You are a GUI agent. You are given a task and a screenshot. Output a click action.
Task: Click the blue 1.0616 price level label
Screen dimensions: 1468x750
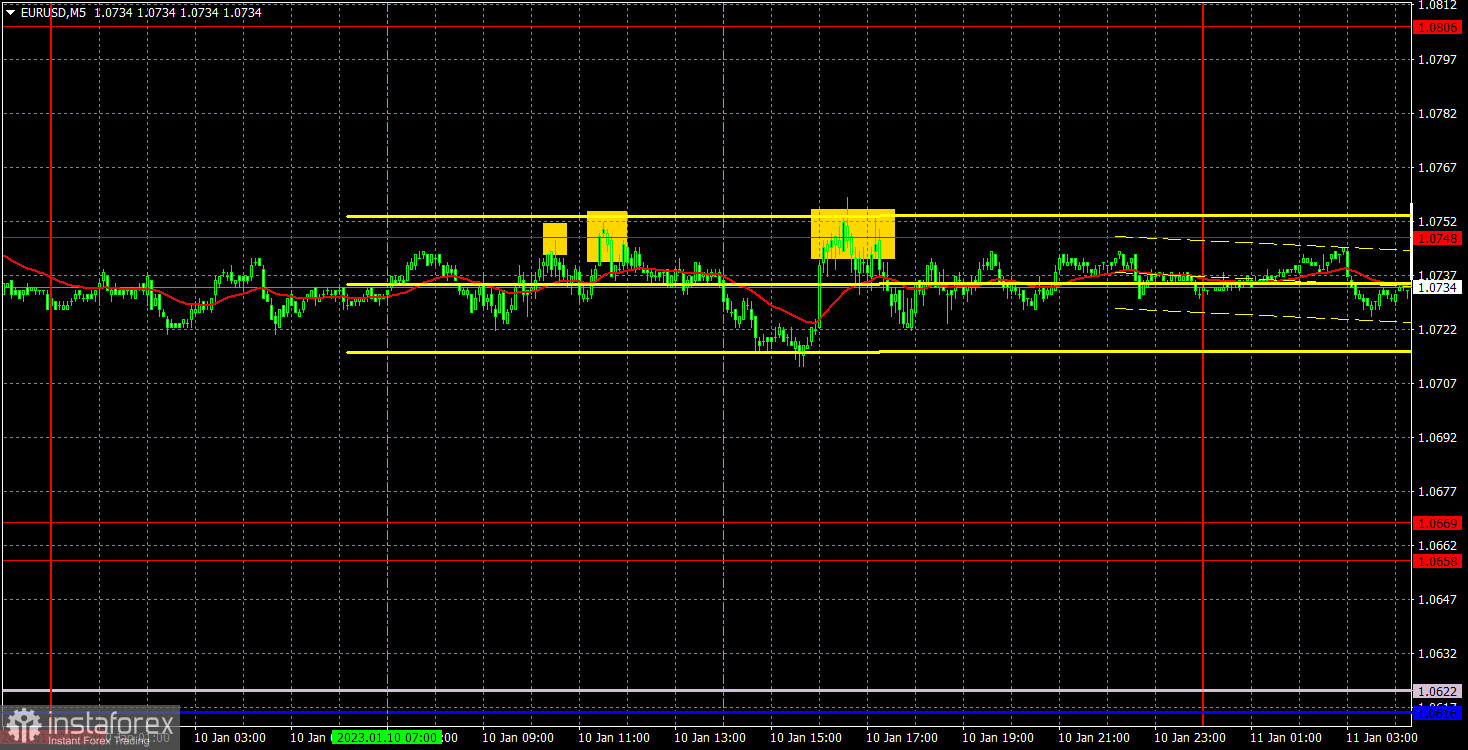pyautogui.click(x=1438, y=712)
